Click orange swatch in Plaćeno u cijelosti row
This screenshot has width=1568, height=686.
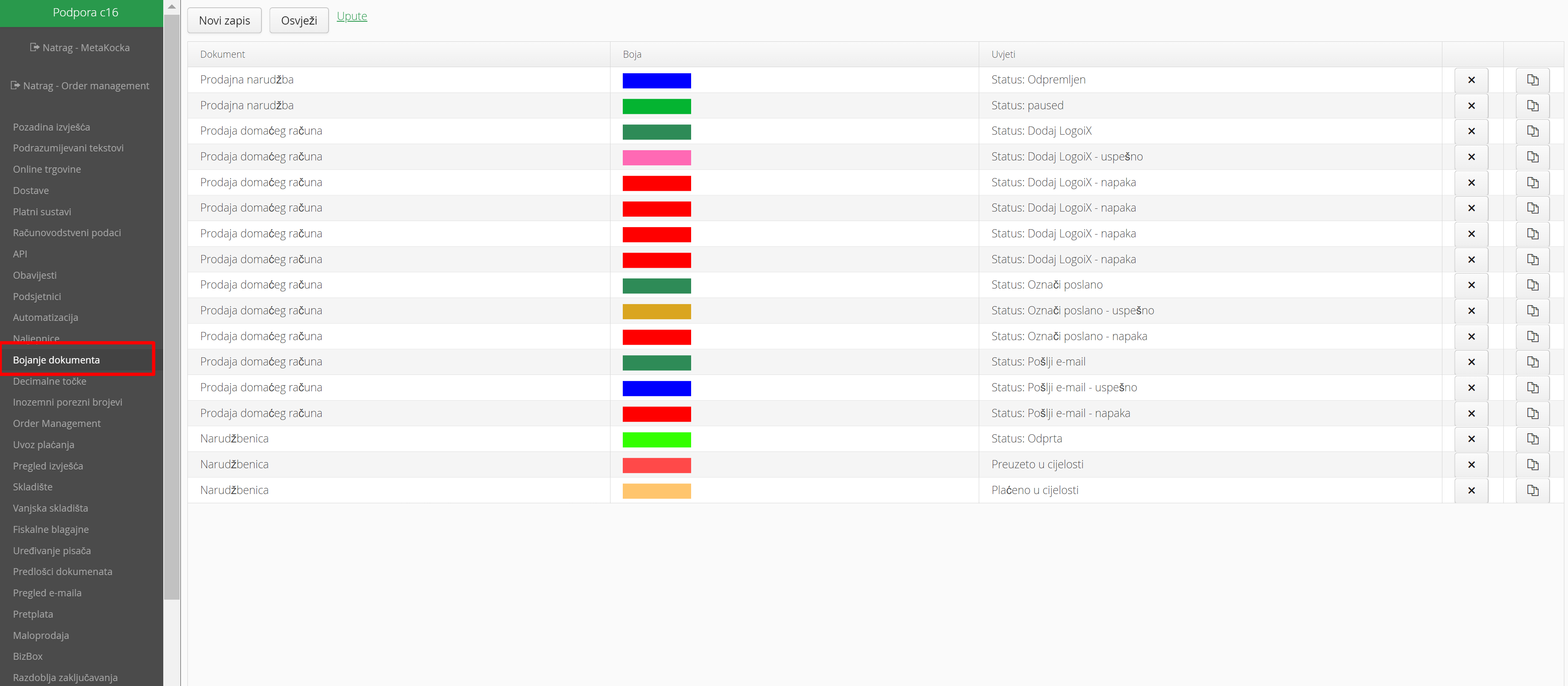pyautogui.click(x=656, y=491)
